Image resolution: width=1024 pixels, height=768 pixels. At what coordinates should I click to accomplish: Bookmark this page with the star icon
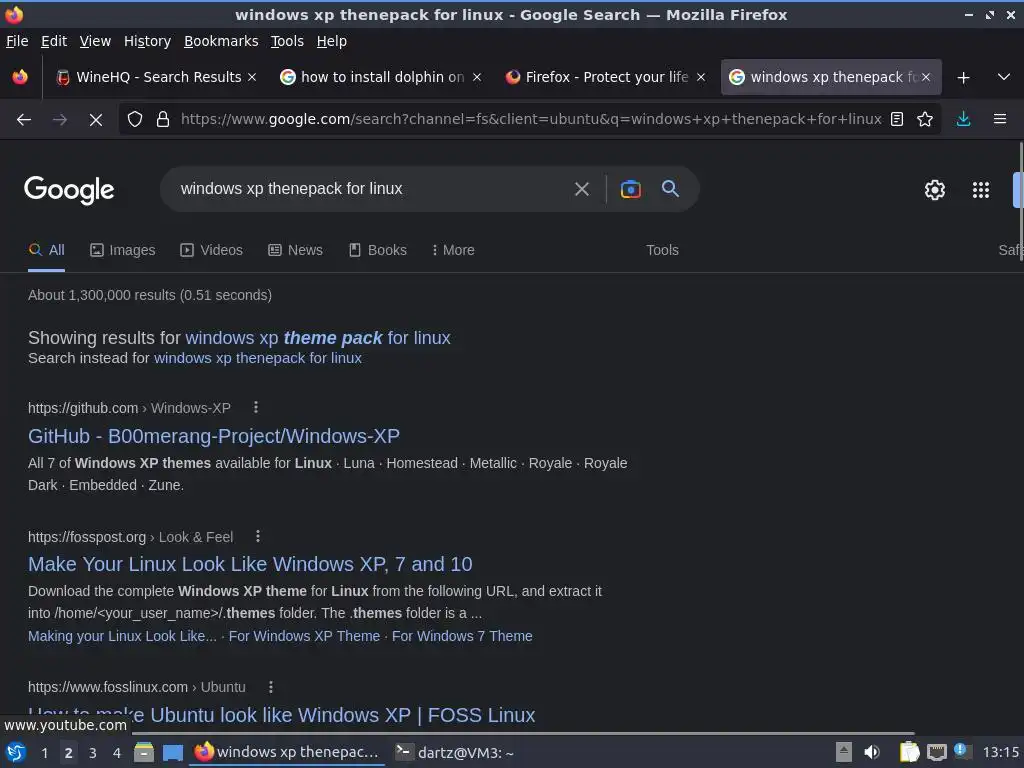(x=925, y=120)
